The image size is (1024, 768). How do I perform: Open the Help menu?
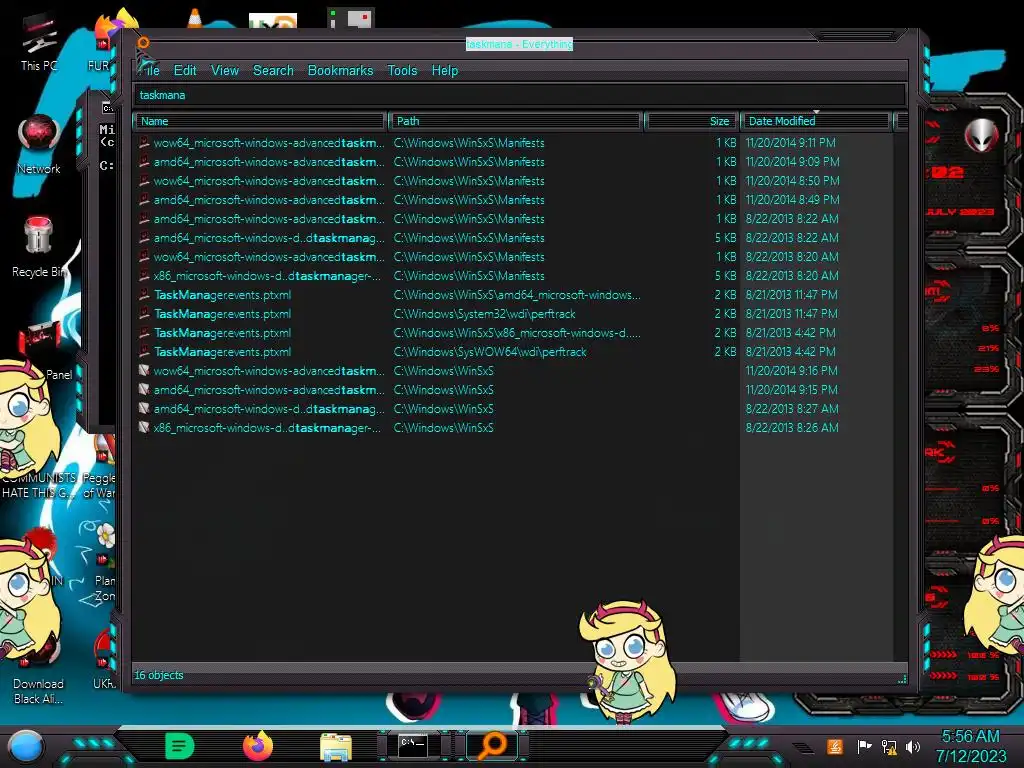(x=445, y=71)
